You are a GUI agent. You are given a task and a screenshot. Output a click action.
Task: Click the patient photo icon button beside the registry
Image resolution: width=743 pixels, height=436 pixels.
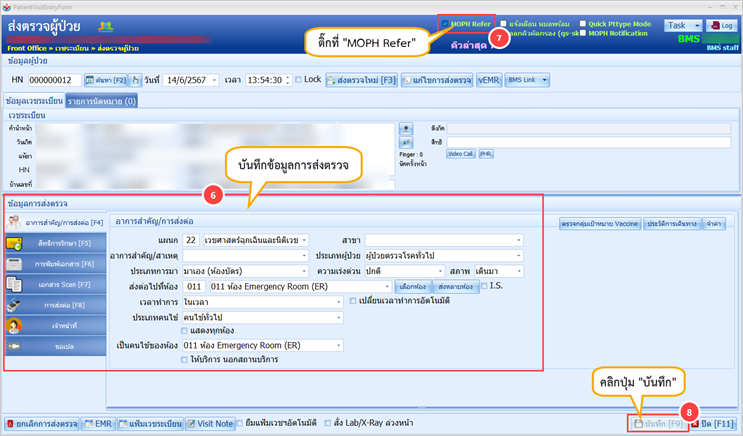pyautogui.click(x=406, y=128)
